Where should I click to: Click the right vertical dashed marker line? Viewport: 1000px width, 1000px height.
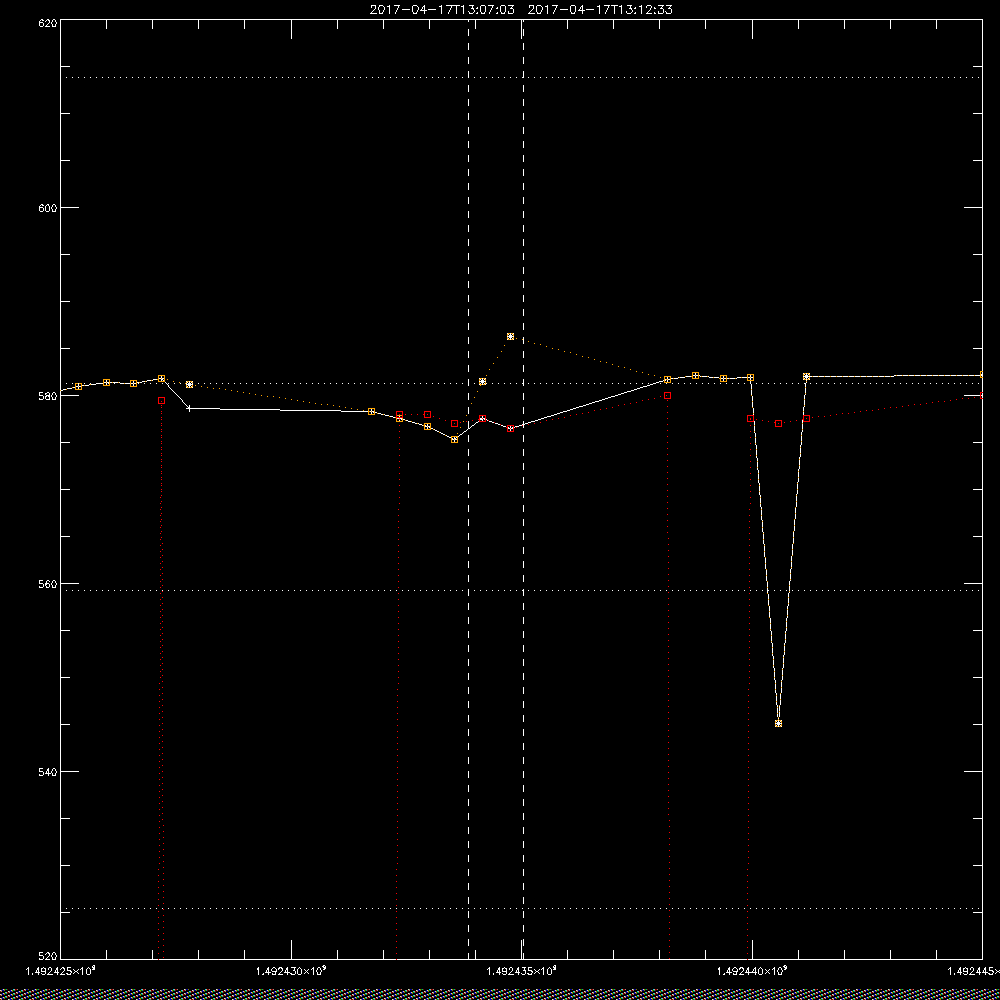[x=524, y=489]
